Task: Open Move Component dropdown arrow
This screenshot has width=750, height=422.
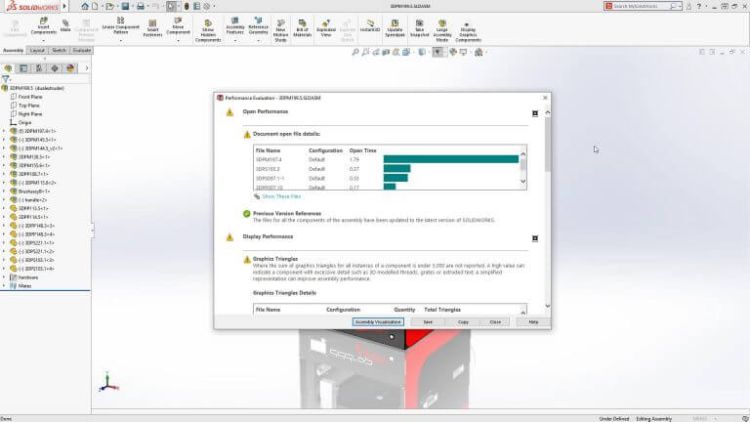Action: point(178,41)
